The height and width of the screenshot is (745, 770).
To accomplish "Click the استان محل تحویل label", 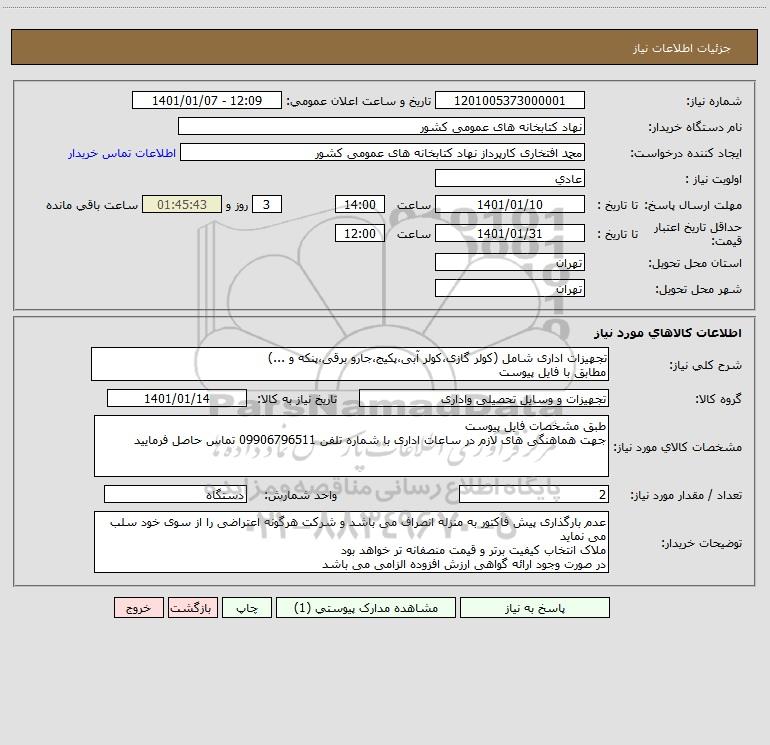I will coord(695,264).
